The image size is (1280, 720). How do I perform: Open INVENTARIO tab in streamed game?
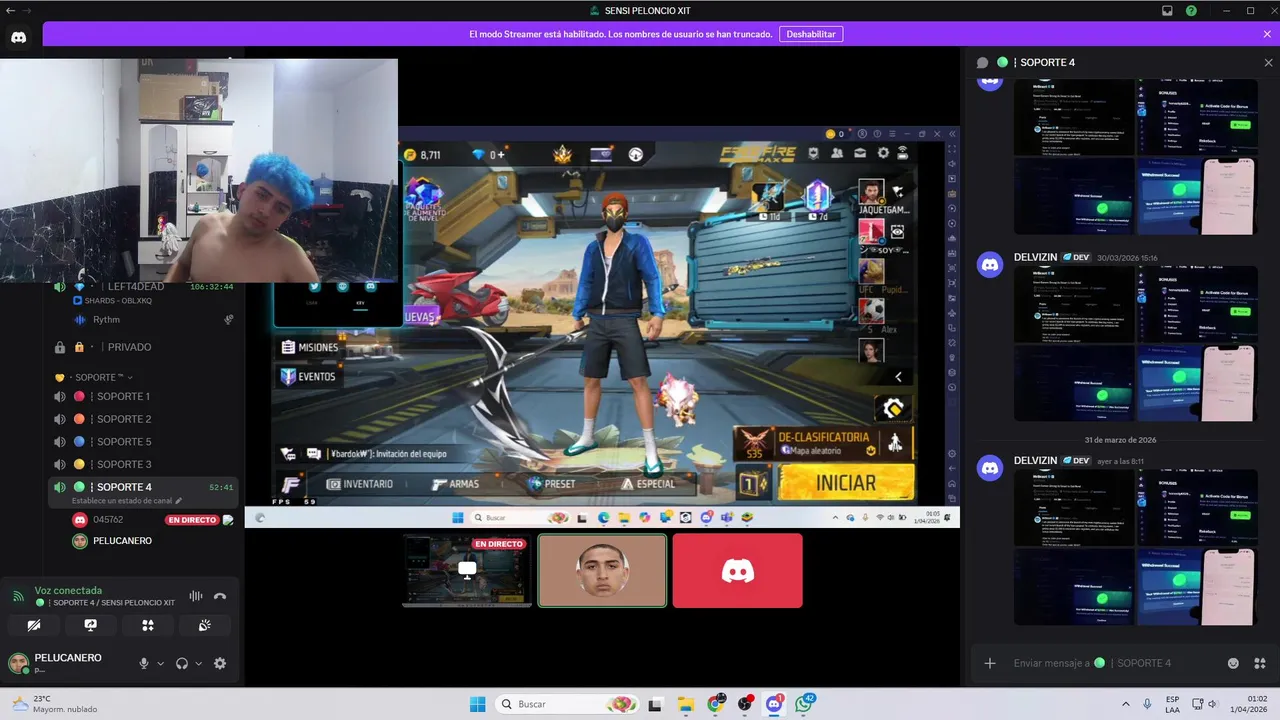pos(358,484)
